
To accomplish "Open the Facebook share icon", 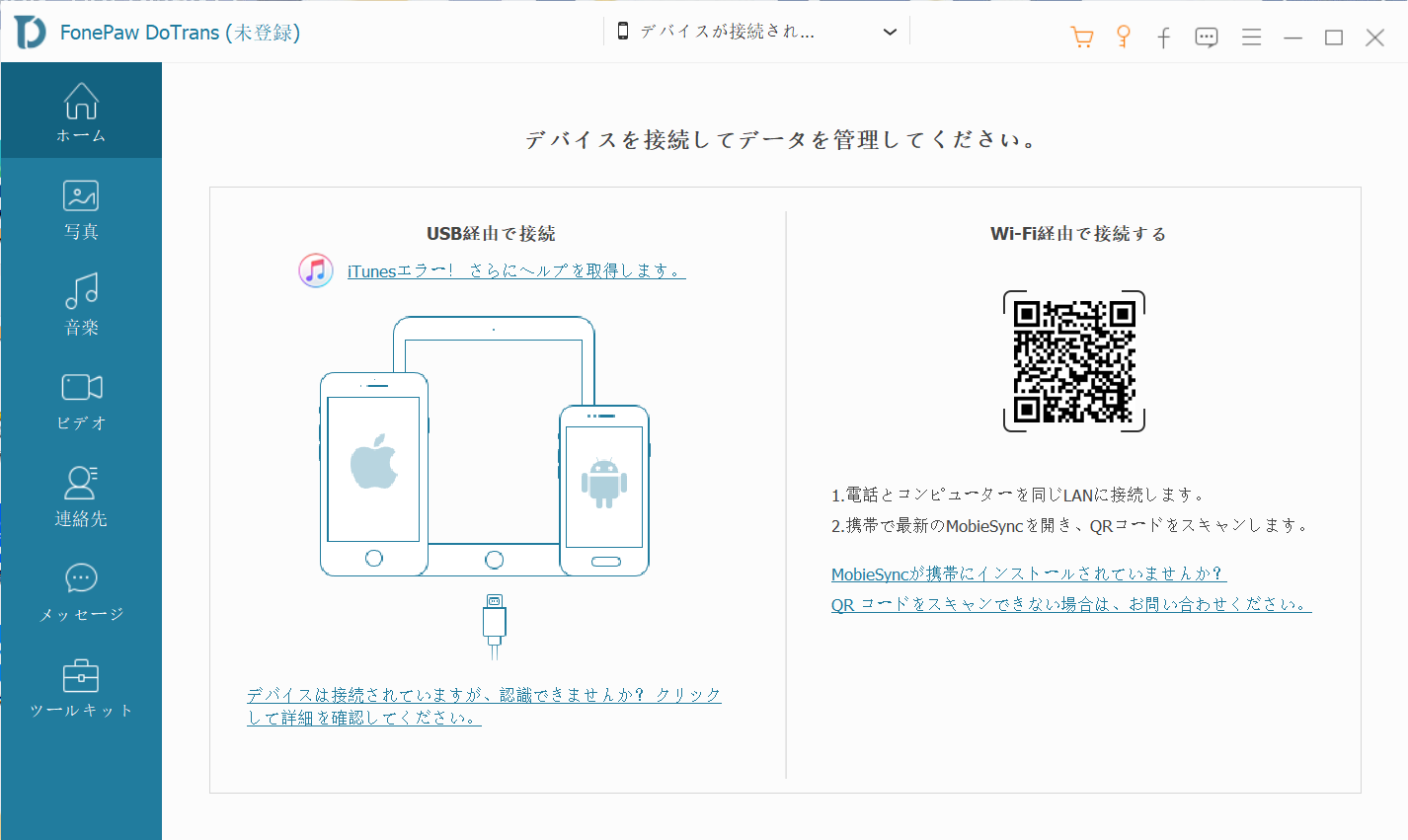I will 1164,38.
